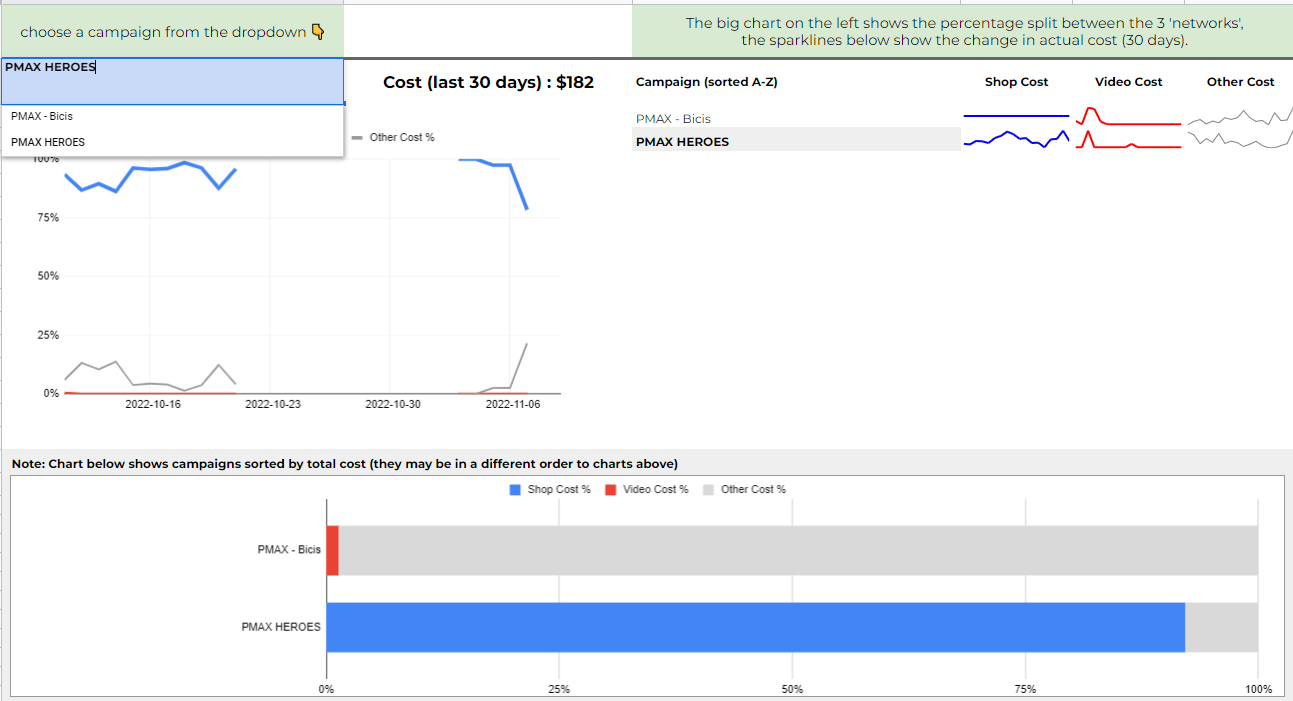Click the red Video Cost legend swatch in bar chart
Screen dimensions: 1293x701
(x=610, y=490)
